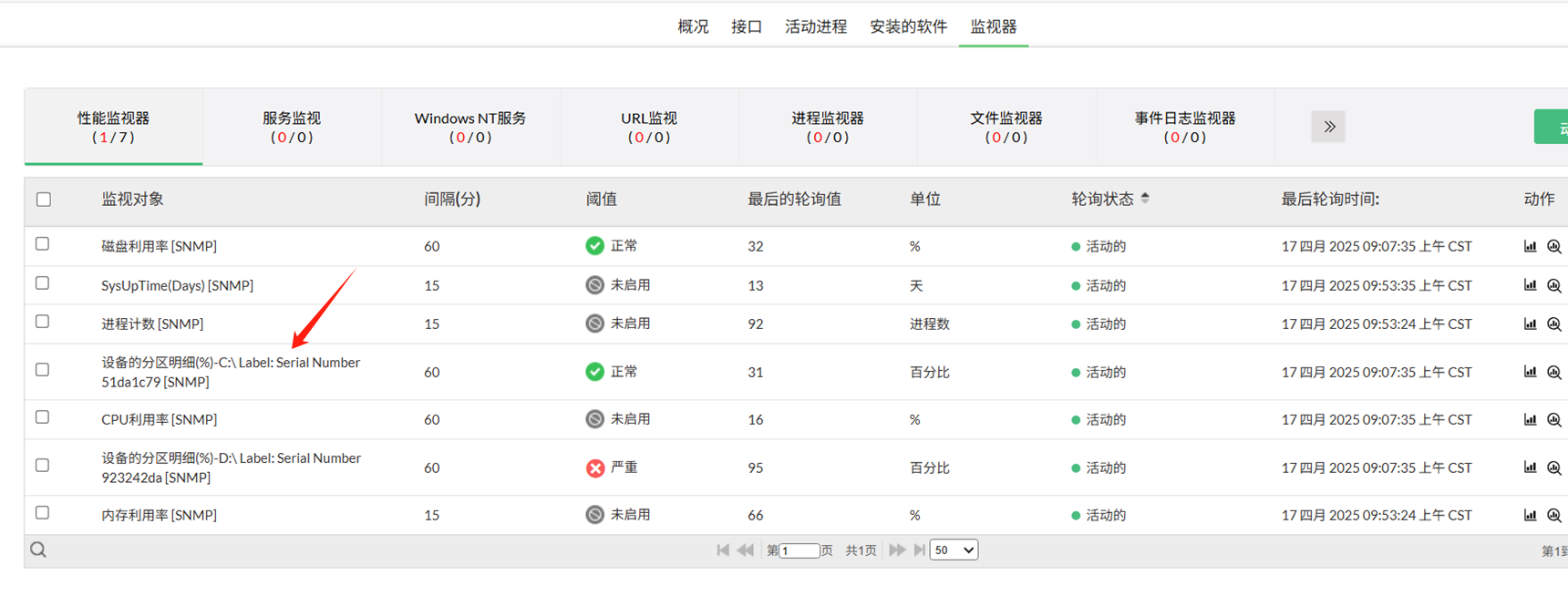1568x596 pixels.
Task: Click search icon at table bottom left
Action: 38,550
